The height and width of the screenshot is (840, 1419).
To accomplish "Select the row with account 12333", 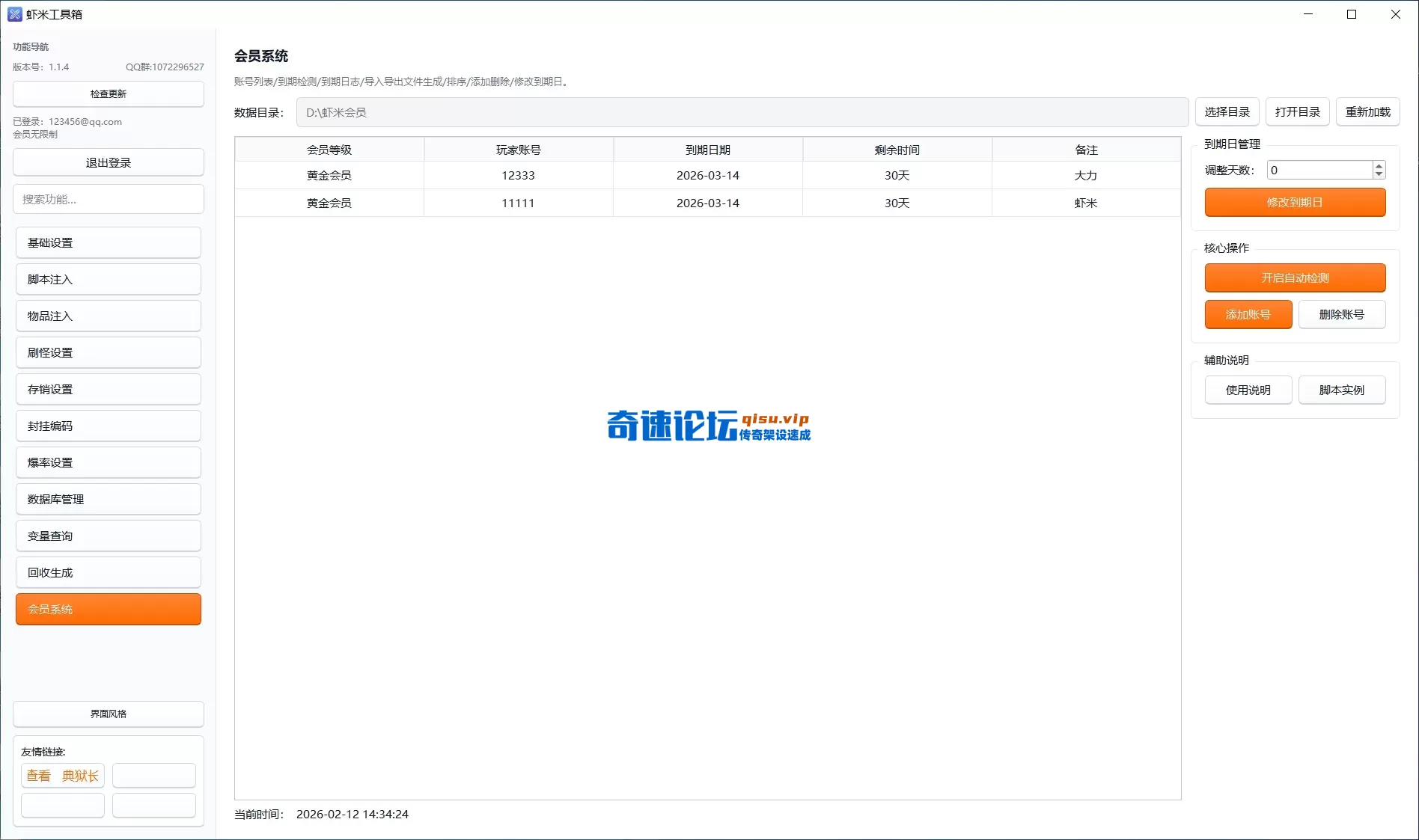I will coord(518,175).
